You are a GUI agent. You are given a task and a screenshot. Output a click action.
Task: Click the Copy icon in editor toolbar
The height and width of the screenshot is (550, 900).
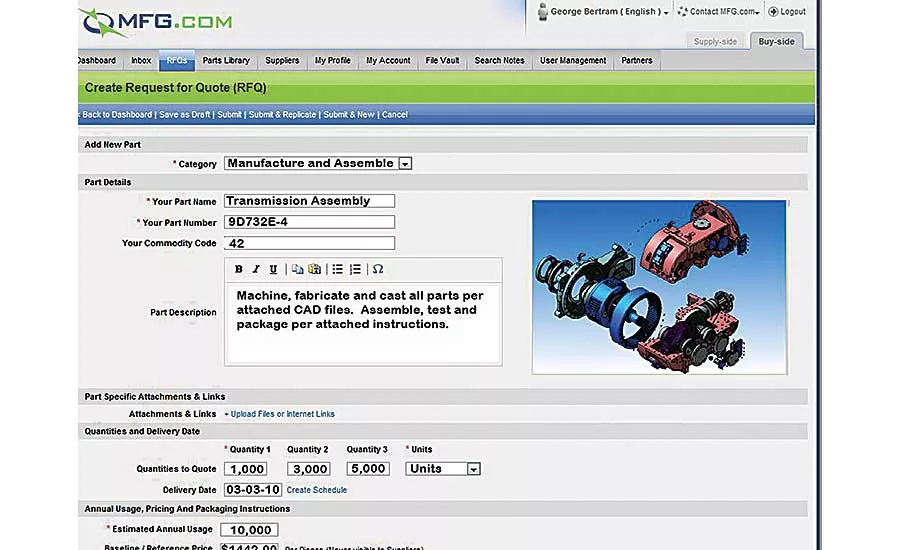click(x=297, y=269)
